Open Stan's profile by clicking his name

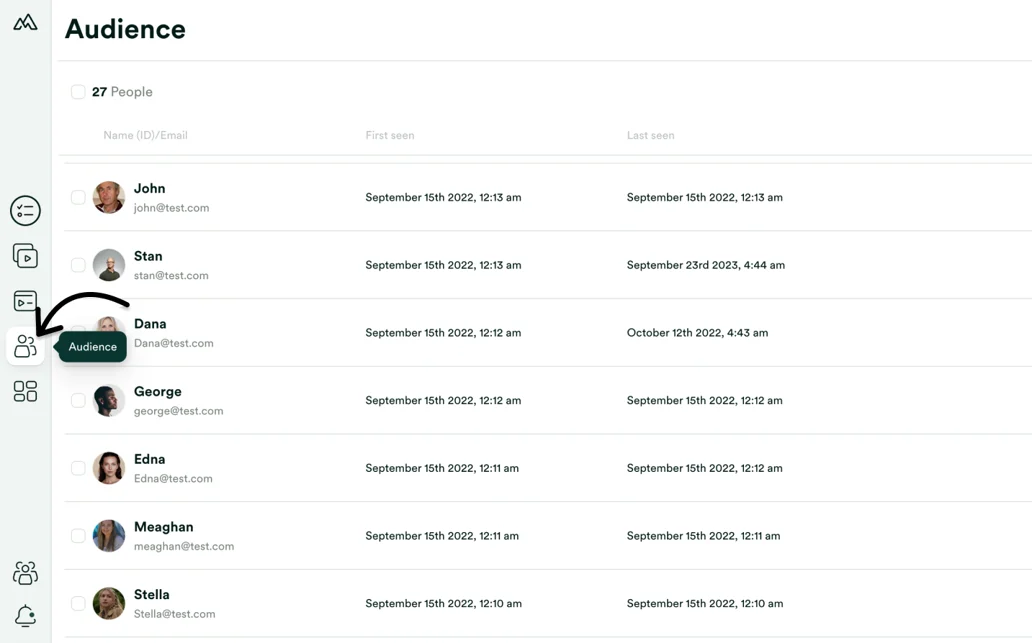click(147, 255)
